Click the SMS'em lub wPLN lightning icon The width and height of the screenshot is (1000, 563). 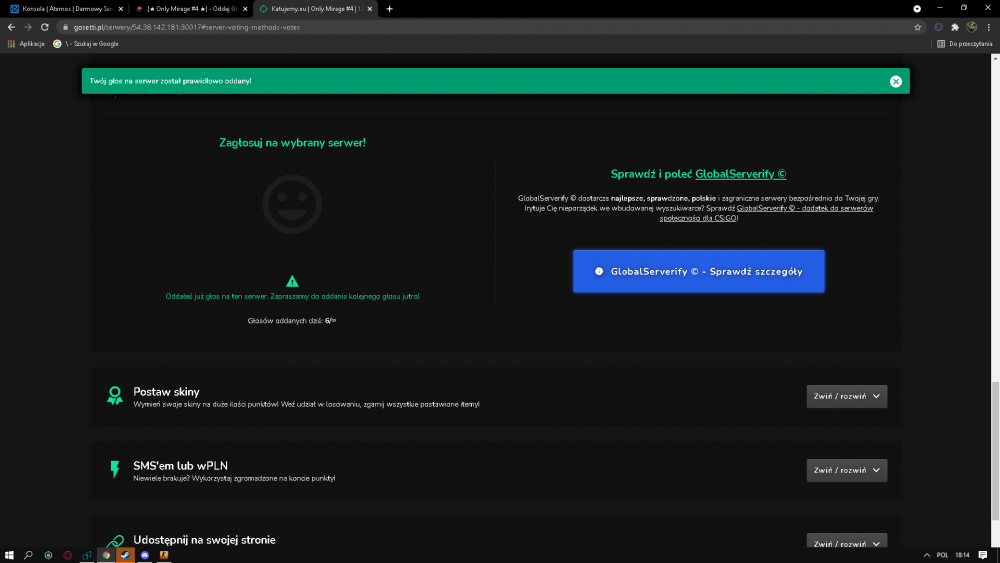[115, 469]
